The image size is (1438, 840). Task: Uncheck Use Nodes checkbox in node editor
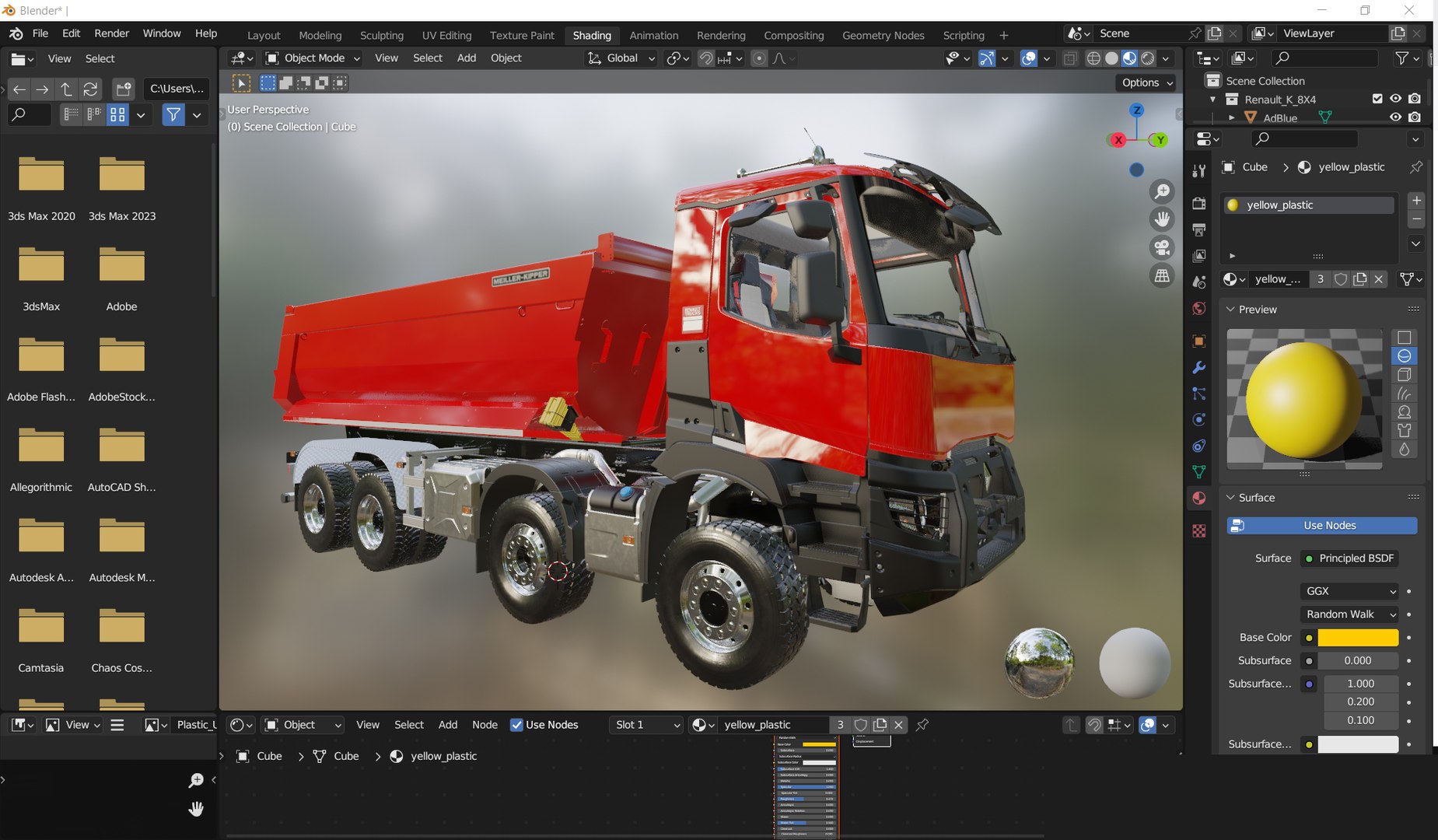(516, 725)
